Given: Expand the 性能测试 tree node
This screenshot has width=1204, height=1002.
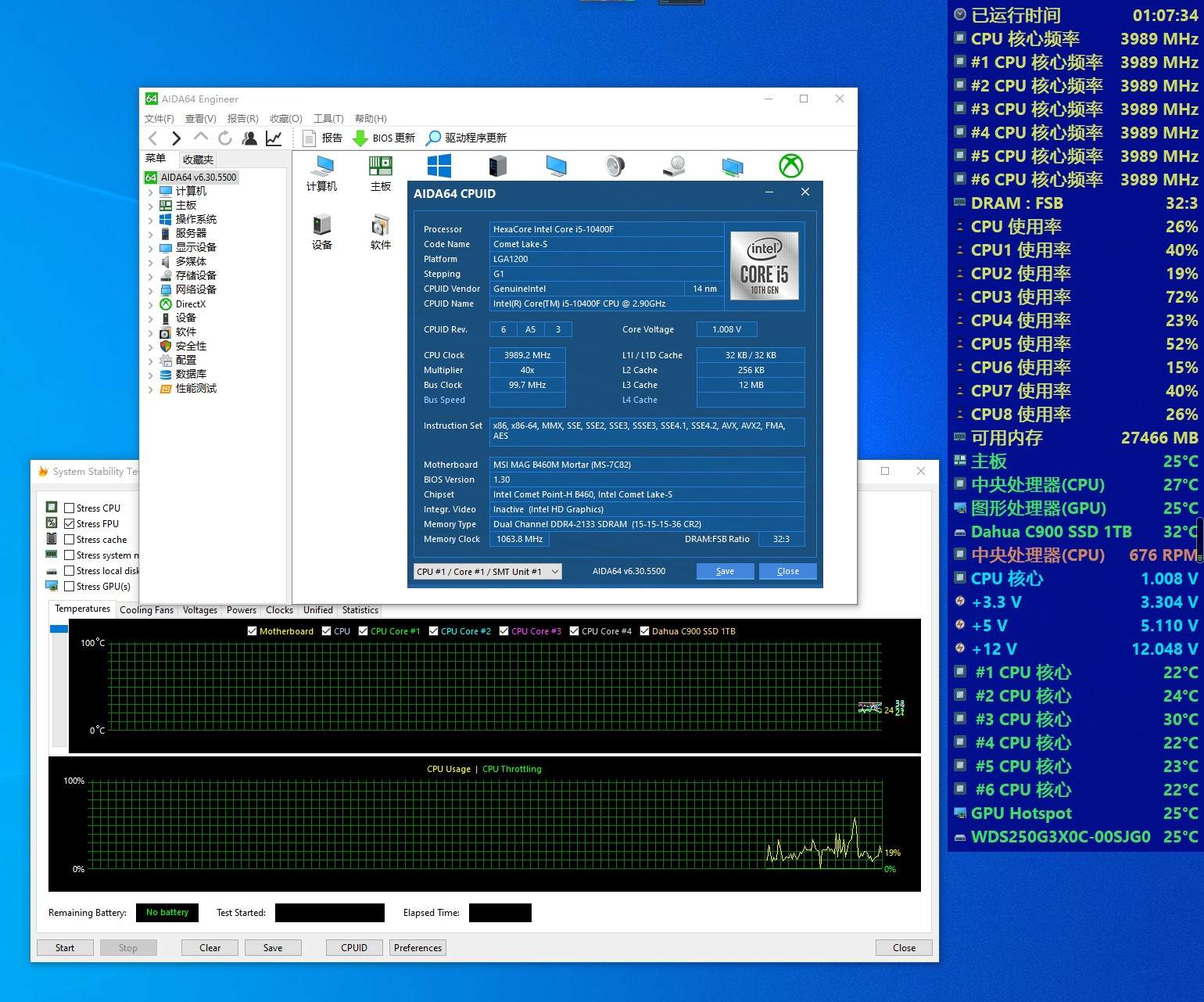Looking at the screenshot, I should [x=151, y=389].
